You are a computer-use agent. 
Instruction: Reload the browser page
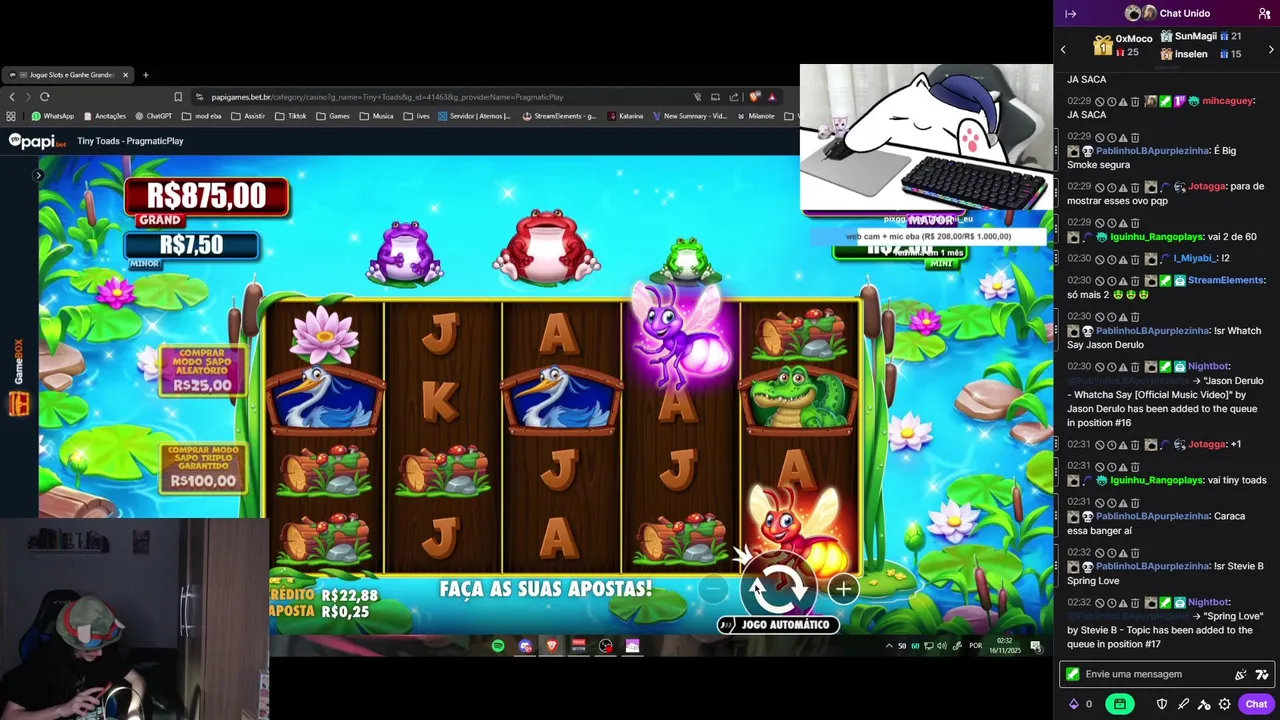45,97
